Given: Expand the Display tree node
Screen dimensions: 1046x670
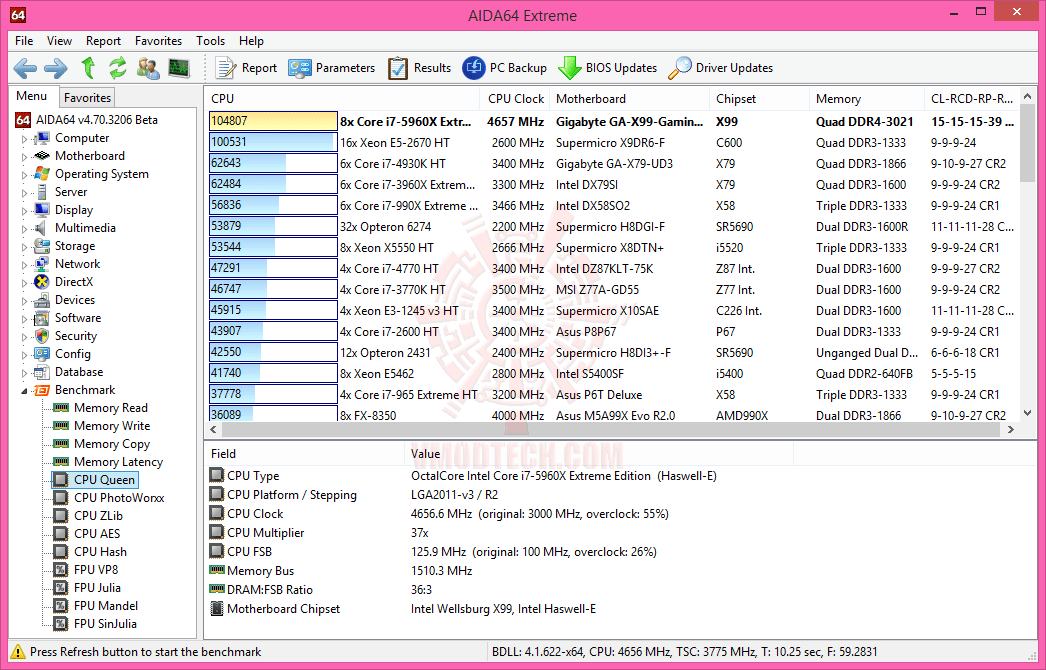Looking at the screenshot, I should pyautogui.click(x=25, y=211).
